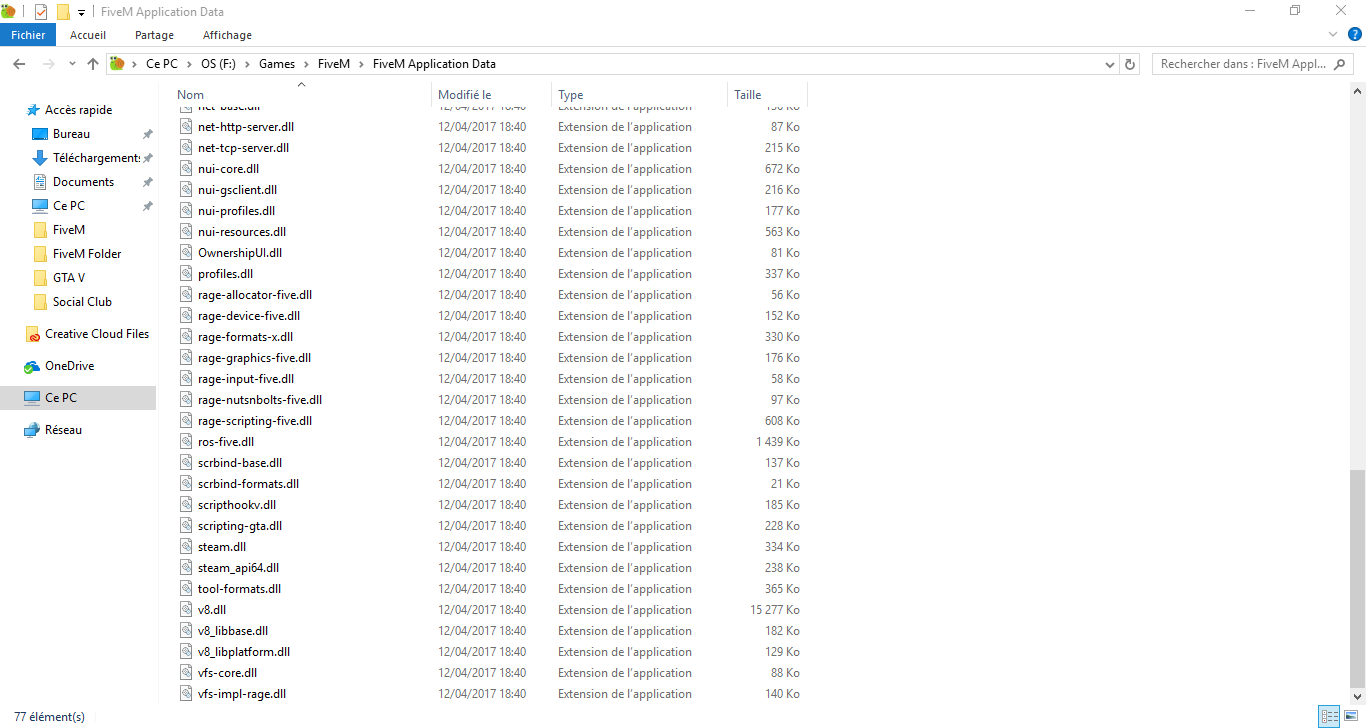Open the Accueil ribbon tab
Viewport: 1366px width, 728px height.
pyautogui.click(x=88, y=35)
